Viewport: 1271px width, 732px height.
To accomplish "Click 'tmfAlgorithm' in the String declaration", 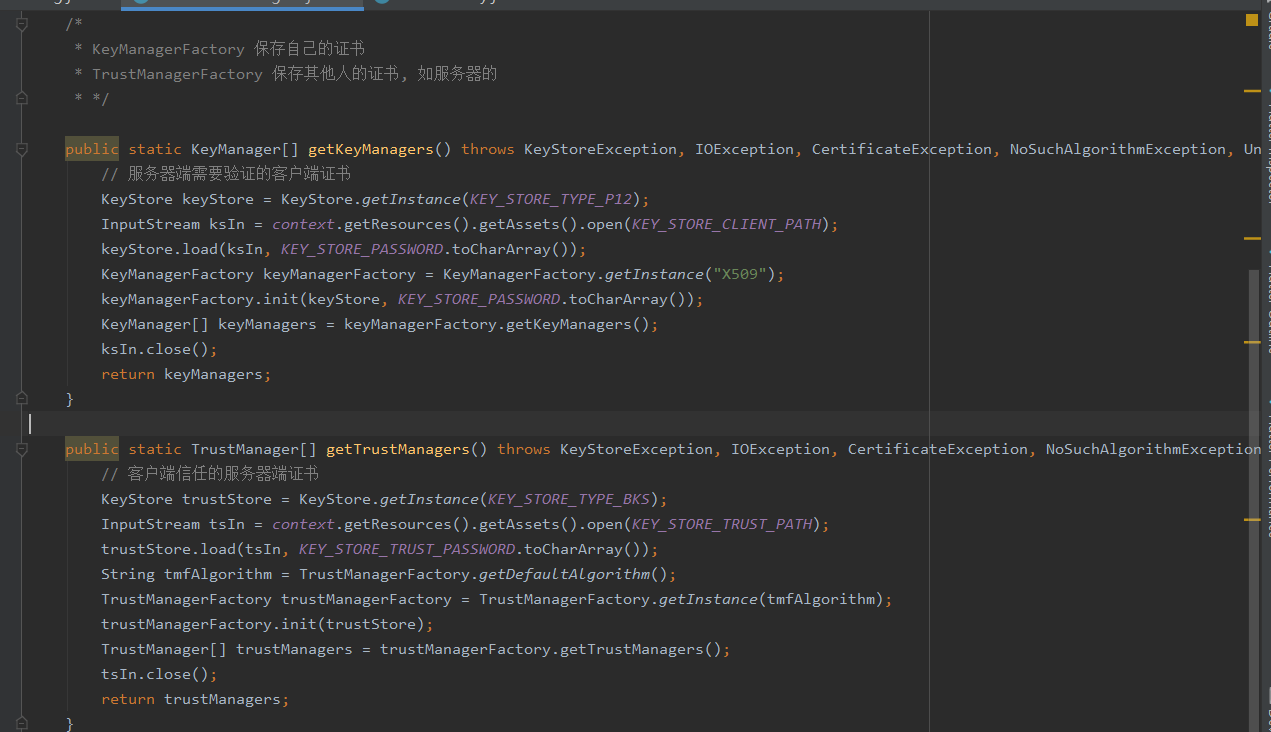I will (217, 574).
